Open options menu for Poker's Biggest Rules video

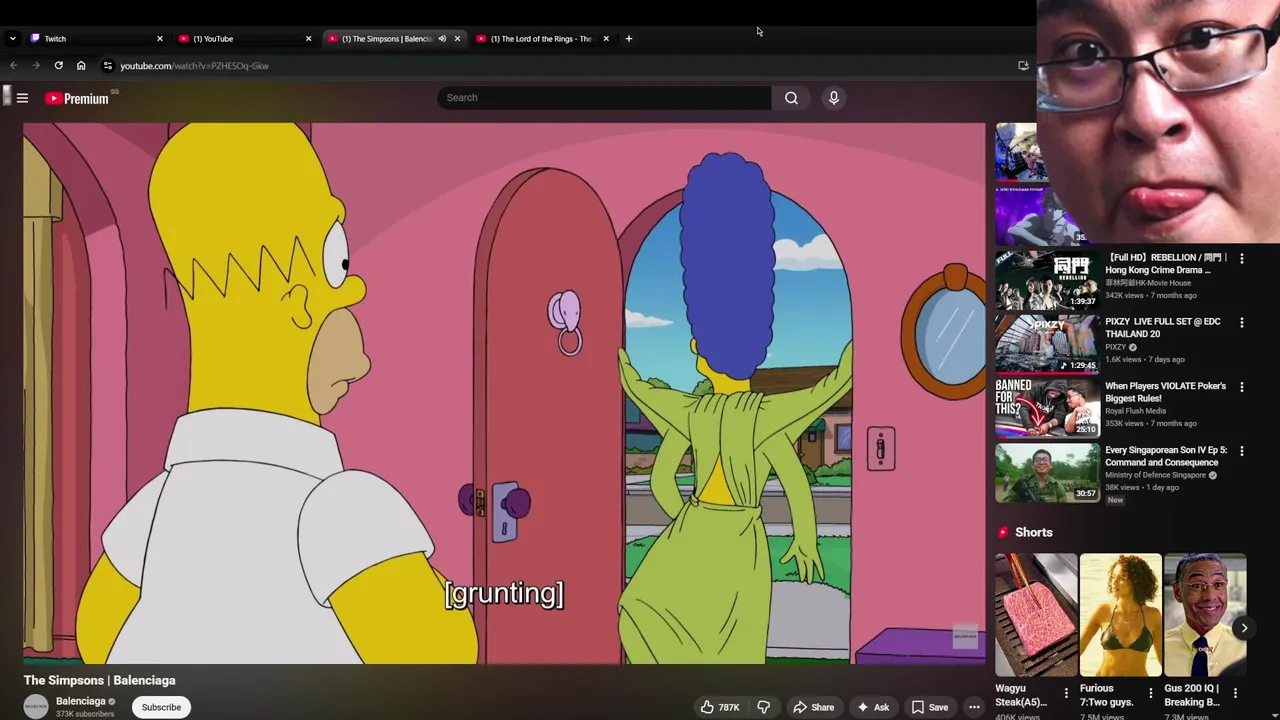pos(1242,386)
